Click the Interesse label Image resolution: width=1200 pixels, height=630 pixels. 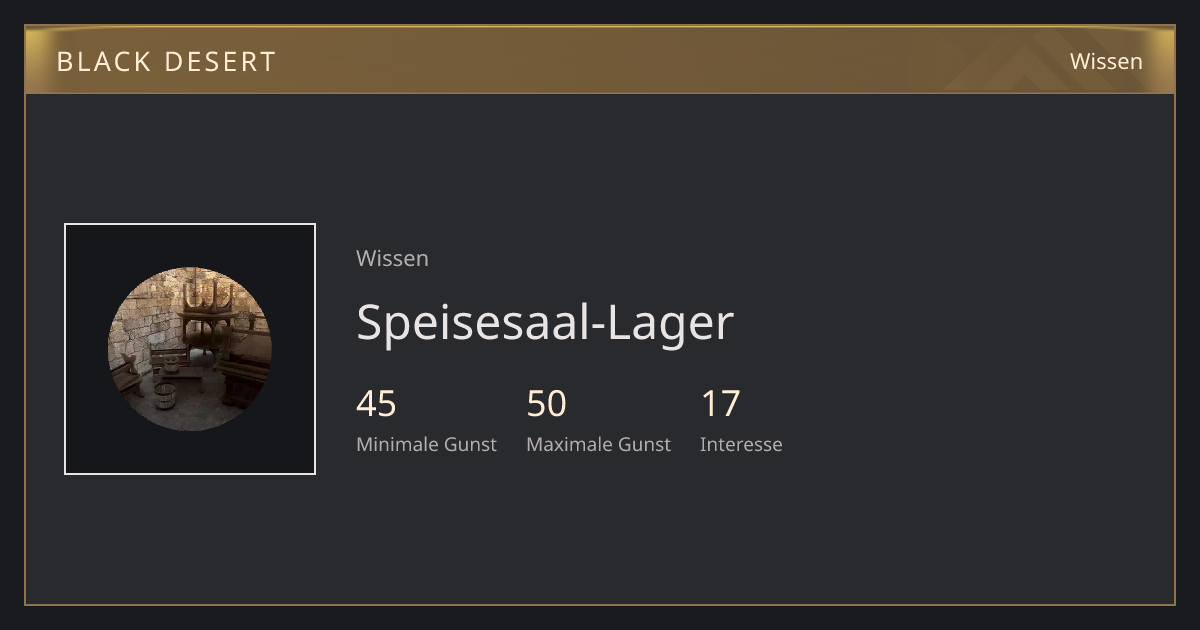tap(741, 444)
